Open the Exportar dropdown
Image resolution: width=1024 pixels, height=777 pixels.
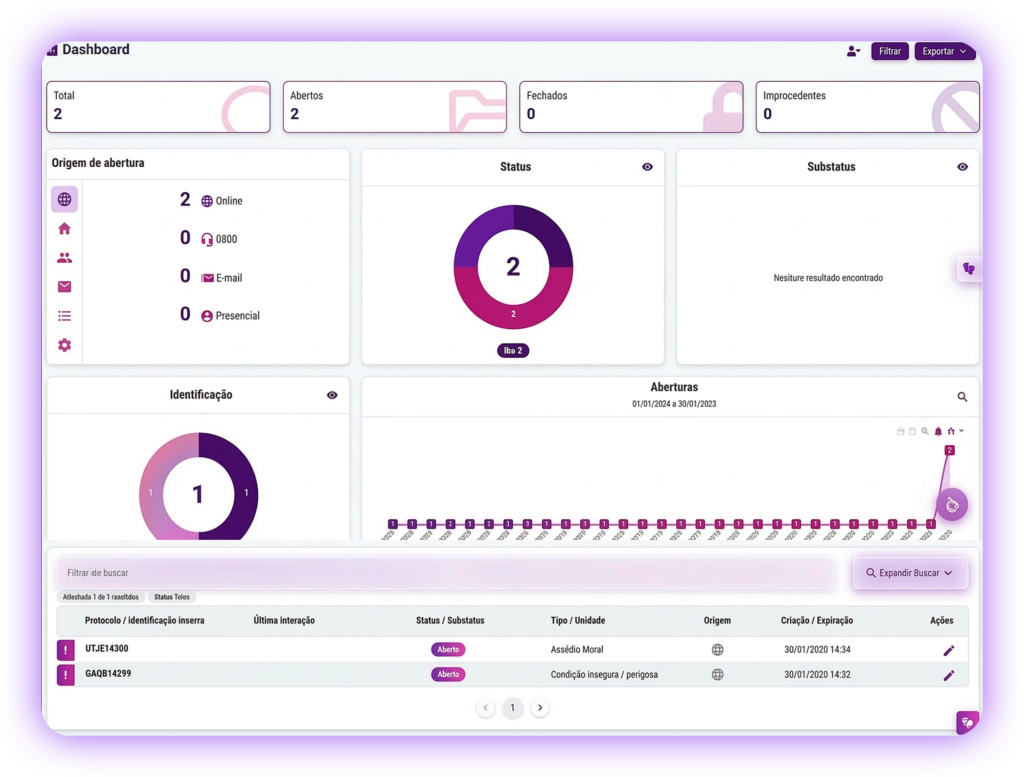click(x=944, y=51)
